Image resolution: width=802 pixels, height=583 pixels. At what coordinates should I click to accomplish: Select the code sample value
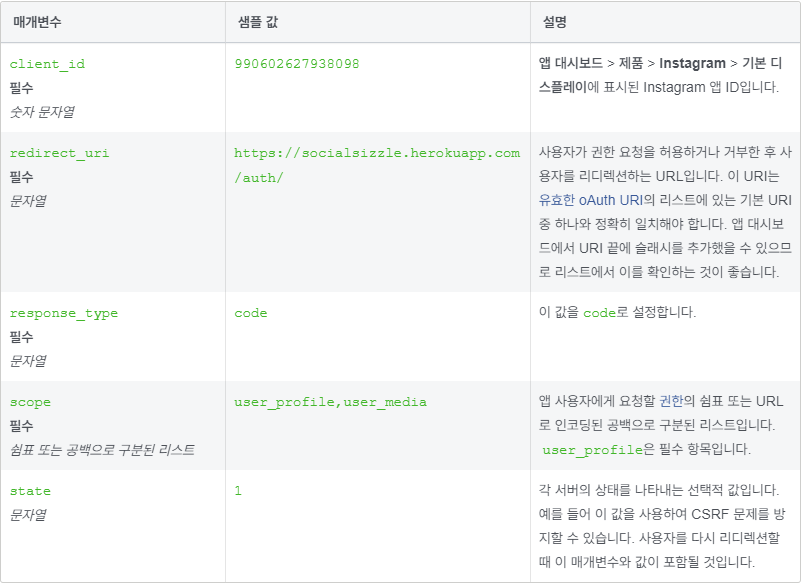(251, 313)
